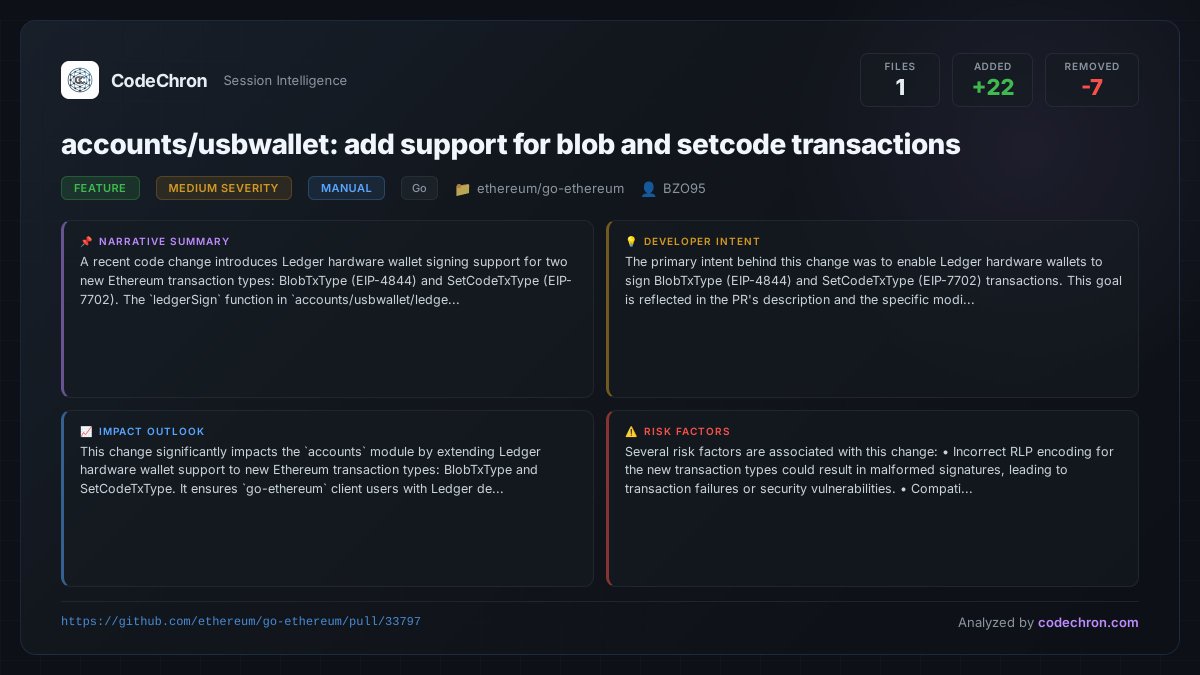Image resolution: width=1200 pixels, height=675 pixels.
Task: Click the FILES 1 stat box
Action: [x=900, y=80]
